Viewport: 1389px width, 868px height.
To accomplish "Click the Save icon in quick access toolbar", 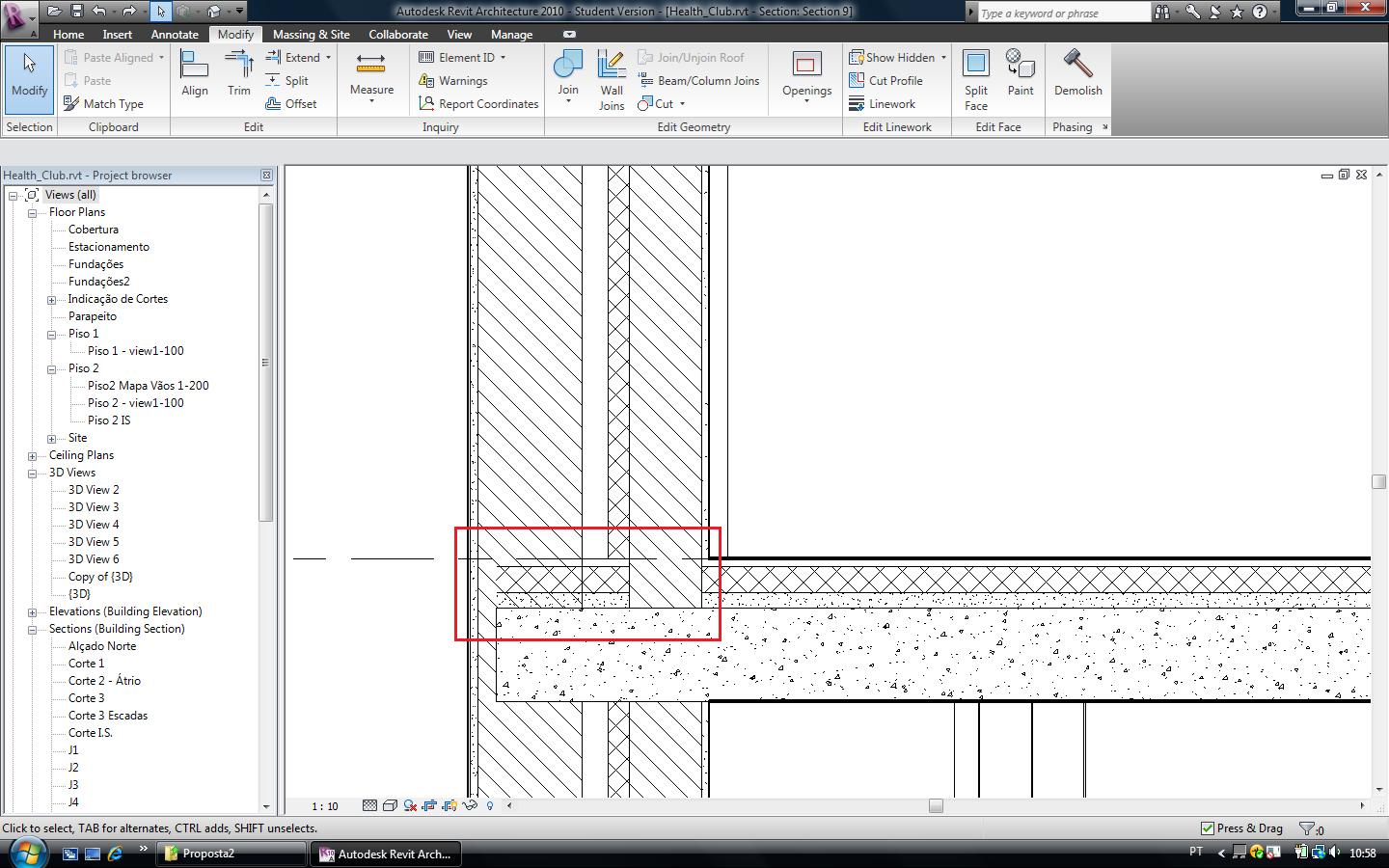I will (x=77, y=12).
